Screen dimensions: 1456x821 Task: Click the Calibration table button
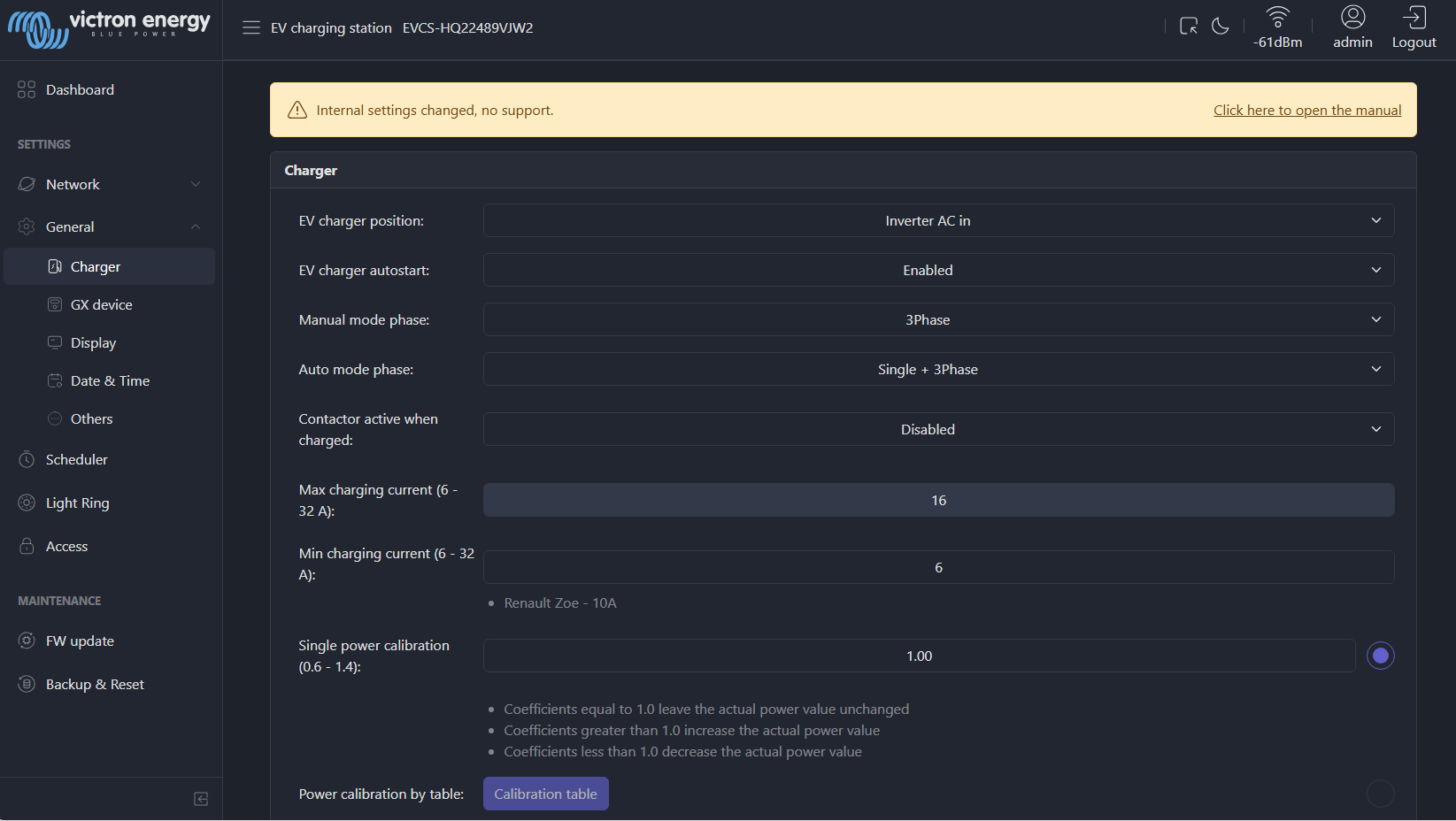coord(545,794)
